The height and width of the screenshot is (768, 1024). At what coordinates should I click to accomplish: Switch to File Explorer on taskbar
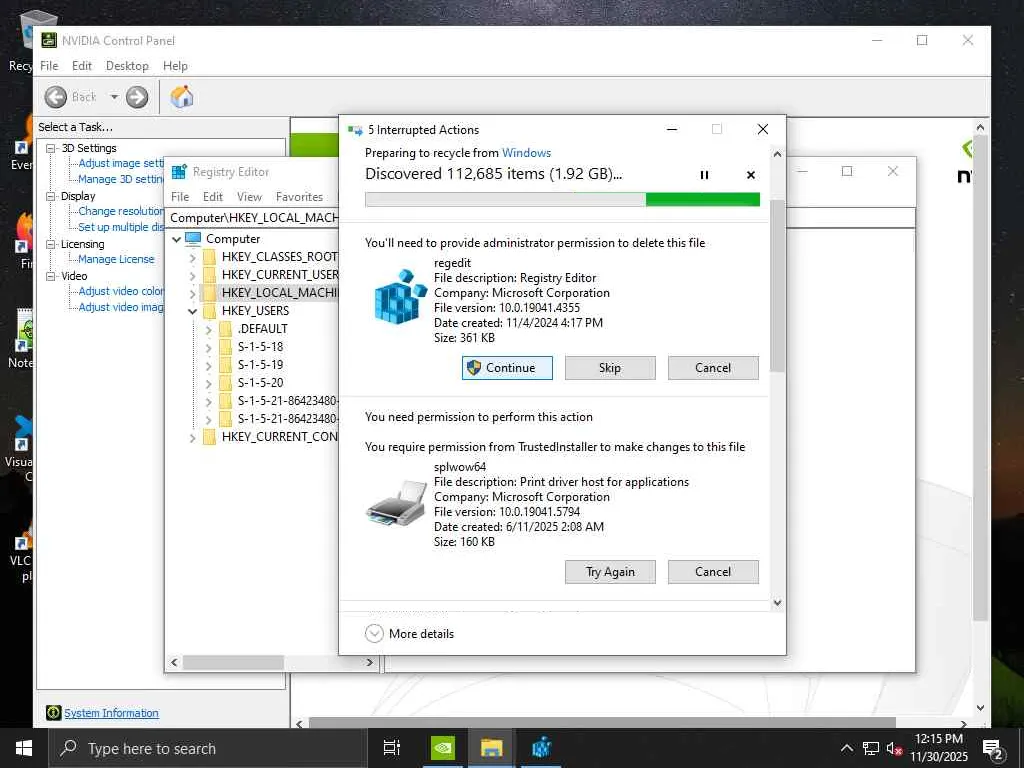coord(492,748)
